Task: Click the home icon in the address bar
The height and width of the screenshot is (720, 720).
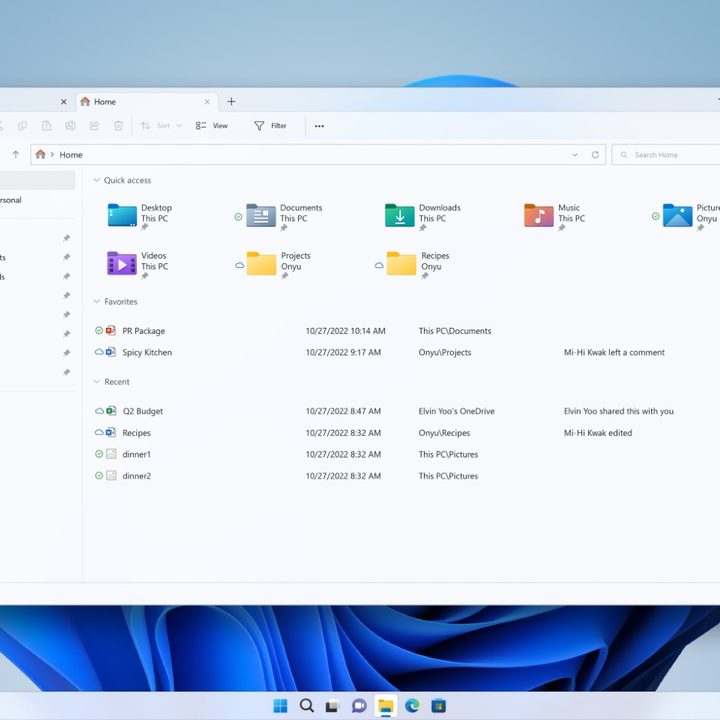Action: [x=40, y=154]
